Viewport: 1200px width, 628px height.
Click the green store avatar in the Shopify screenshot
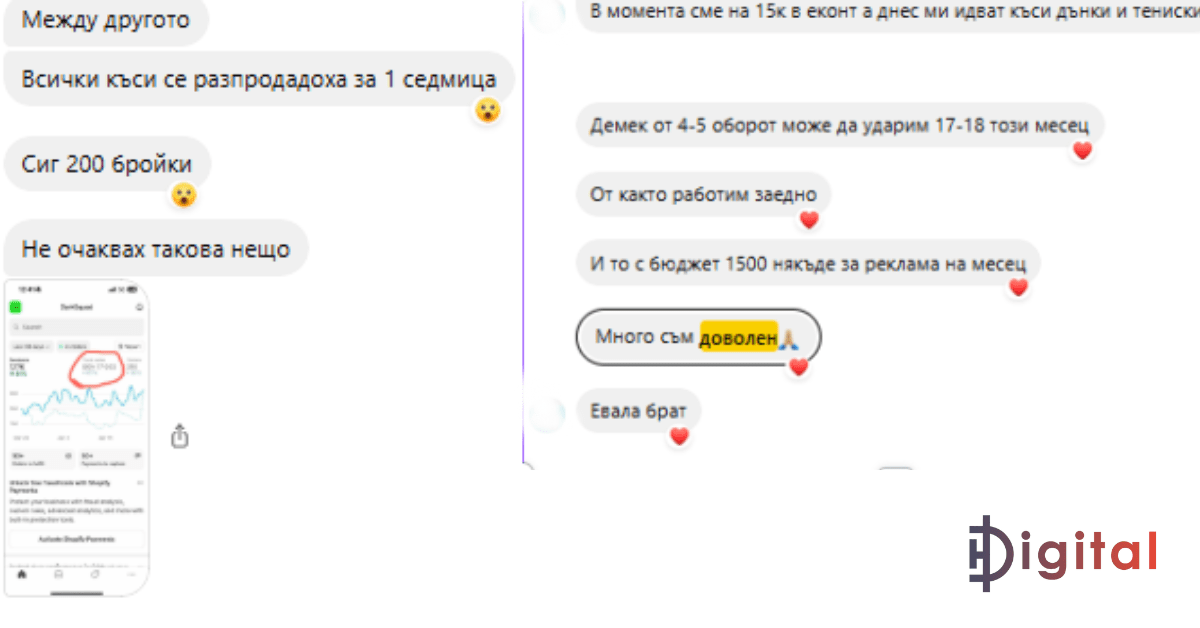[x=15, y=307]
